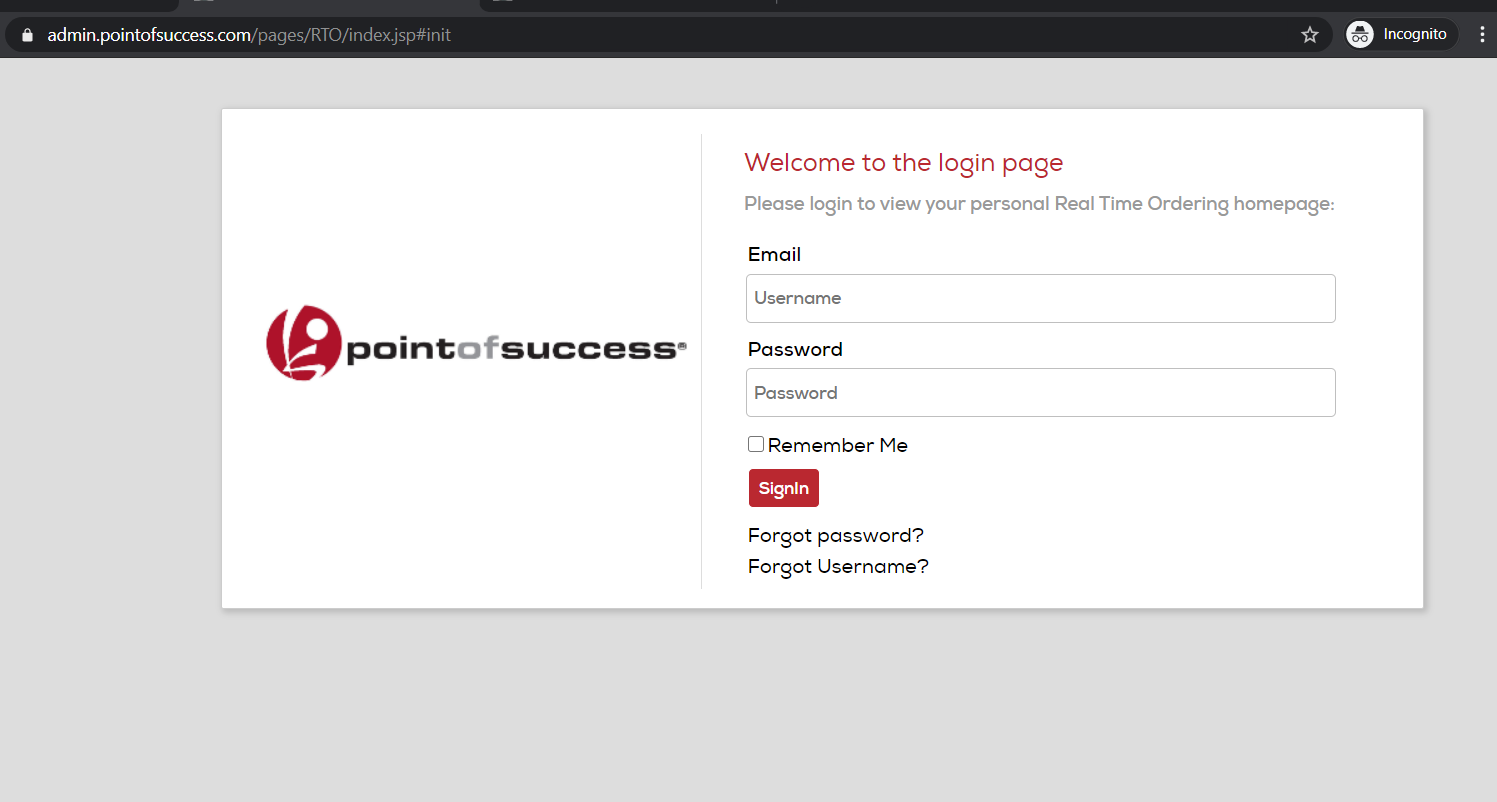Click the 'Welcome to the login page' heading
This screenshot has height=802, width=1497.
click(x=904, y=163)
